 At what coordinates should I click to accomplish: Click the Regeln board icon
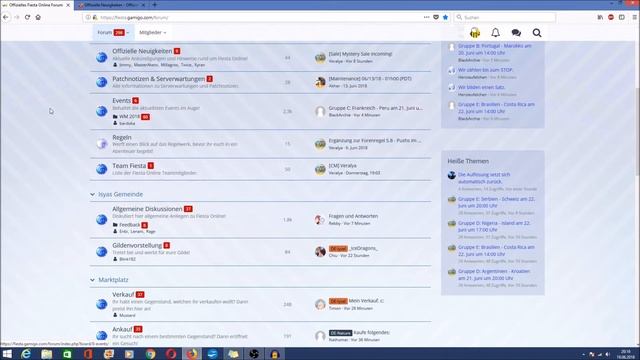pos(102,144)
